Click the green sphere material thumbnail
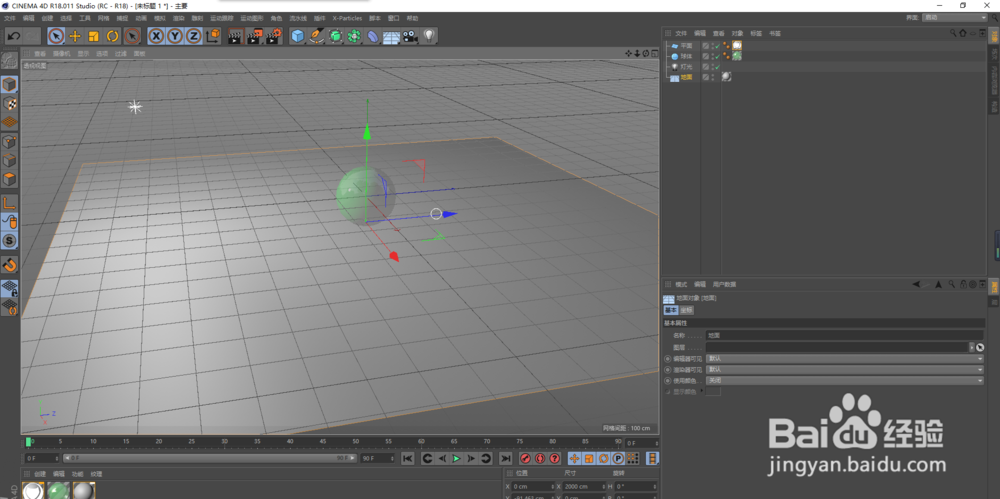This screenshot has width=1000, height=499. click(58, 490)
